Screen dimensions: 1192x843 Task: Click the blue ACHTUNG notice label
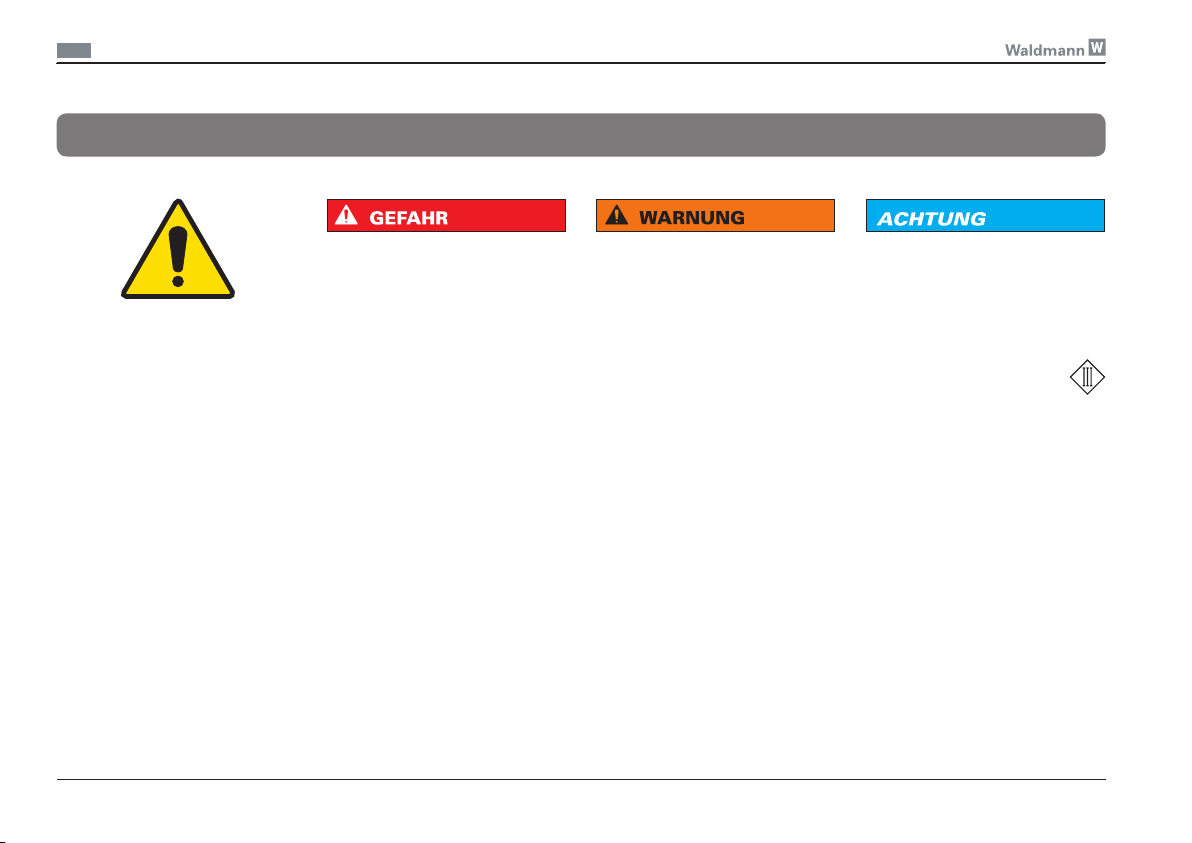pyautogui.click(x=985, y=216)
